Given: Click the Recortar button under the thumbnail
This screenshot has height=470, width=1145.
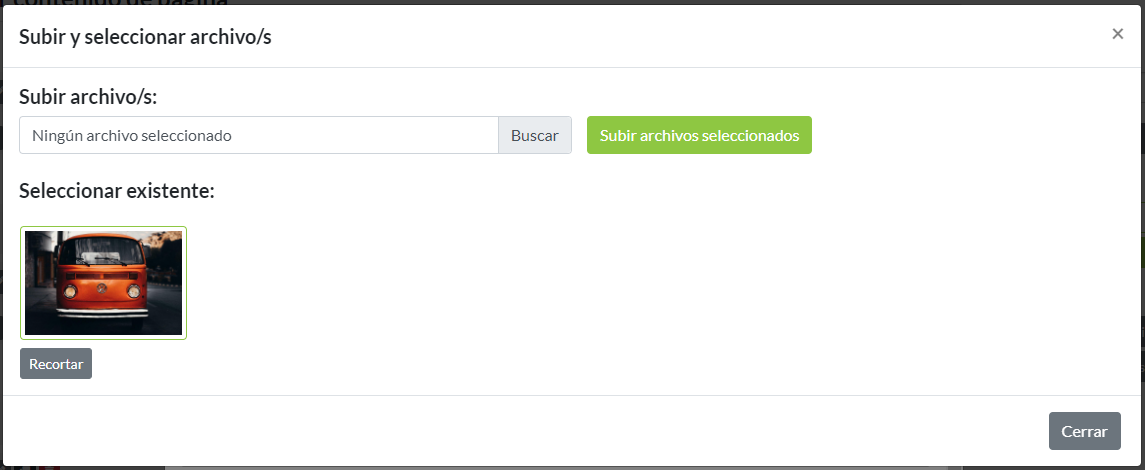Looking at the screenshot, I should [56, 364].
